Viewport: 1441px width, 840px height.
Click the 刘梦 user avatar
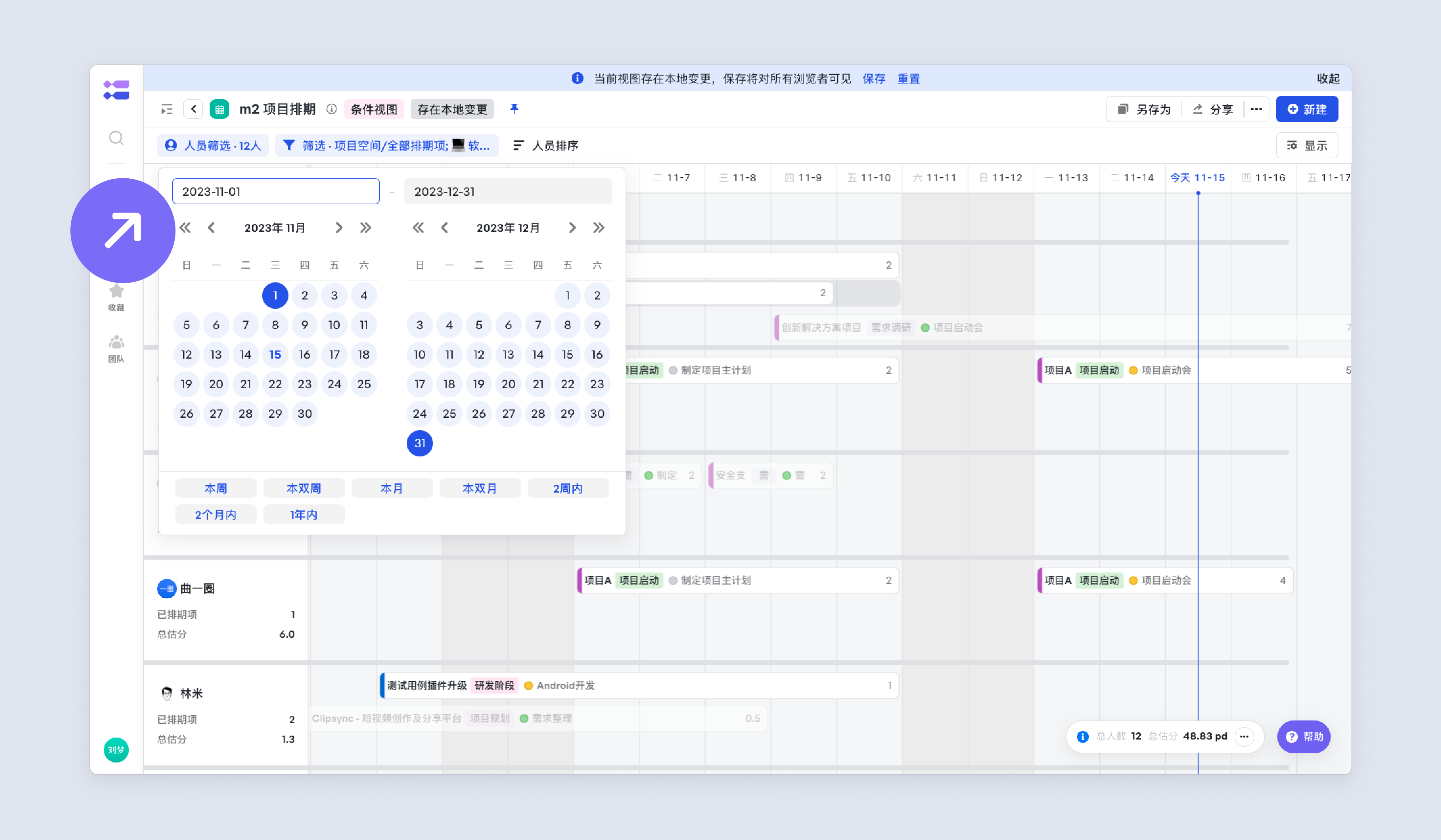point(116,750)
